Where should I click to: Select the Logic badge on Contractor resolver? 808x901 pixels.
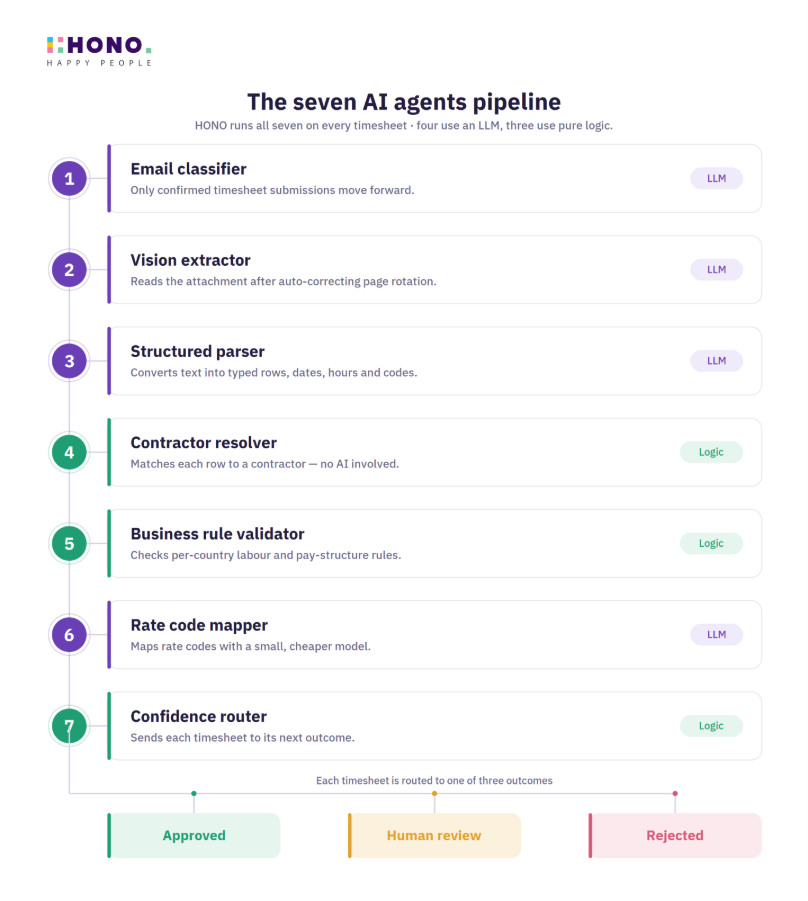point(711,453)
